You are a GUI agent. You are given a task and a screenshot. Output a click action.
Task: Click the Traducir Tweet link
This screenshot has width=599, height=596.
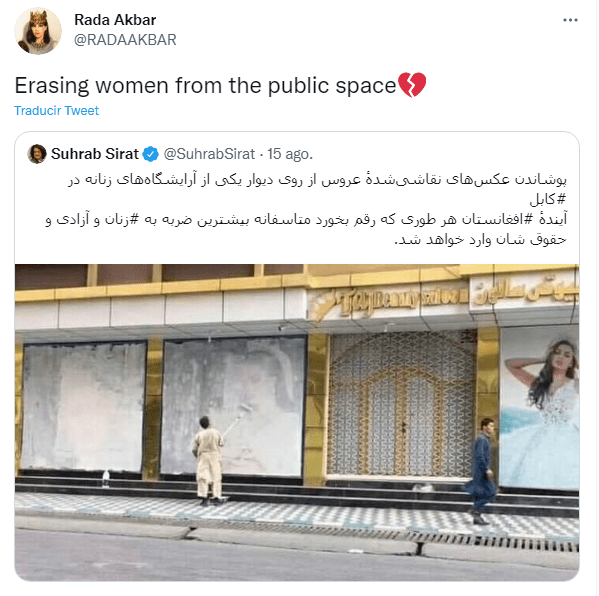tap(57, 110)
